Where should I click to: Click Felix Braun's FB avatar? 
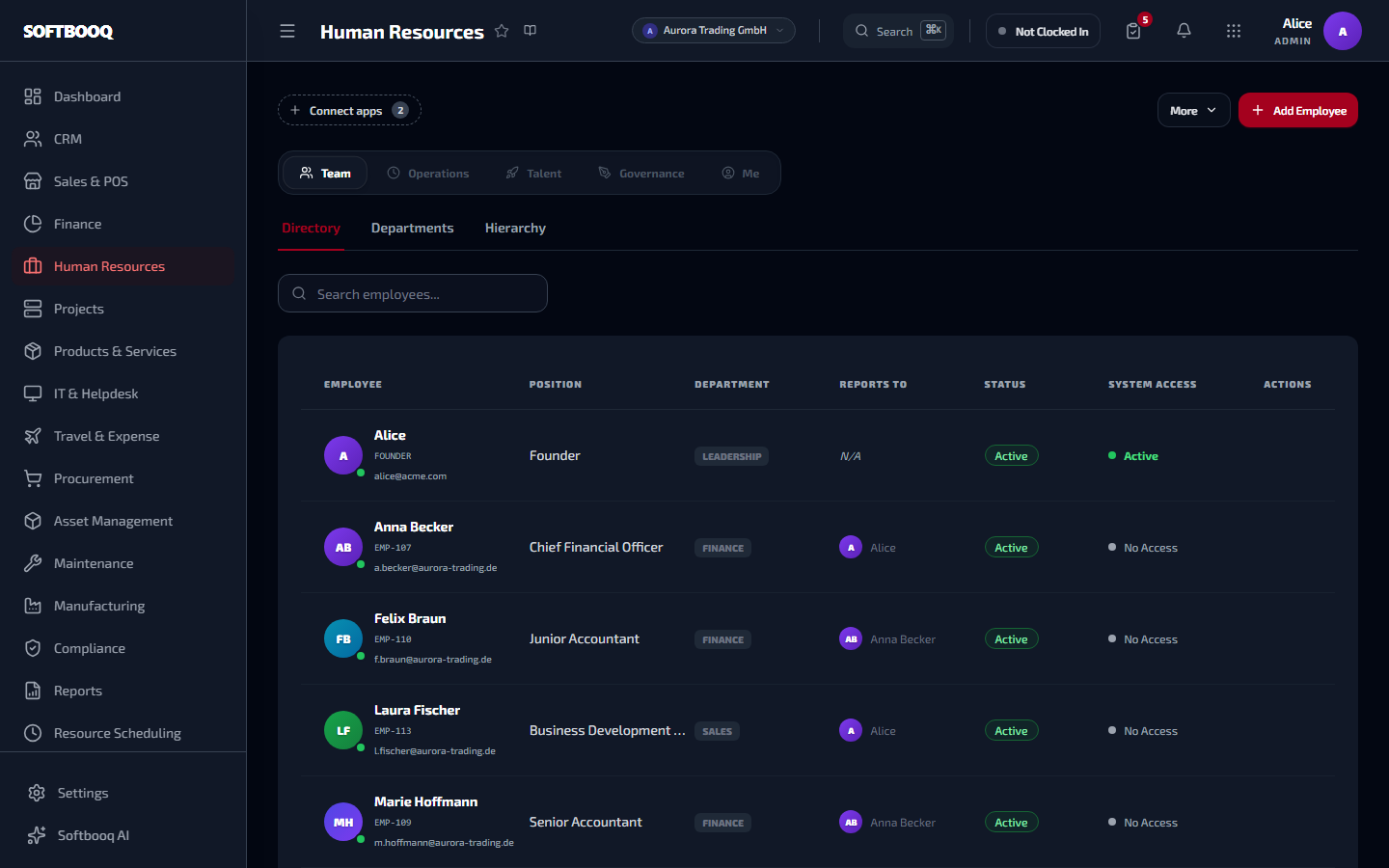click(343, 638)
